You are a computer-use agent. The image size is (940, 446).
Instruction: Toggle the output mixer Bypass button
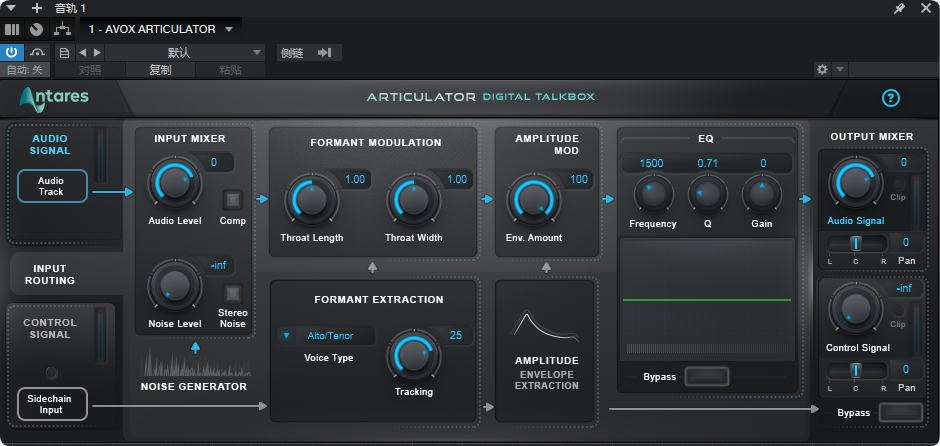coord(901,412)
